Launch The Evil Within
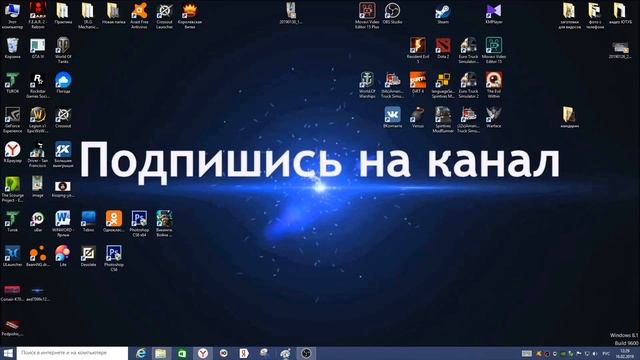 pos(494,85)
